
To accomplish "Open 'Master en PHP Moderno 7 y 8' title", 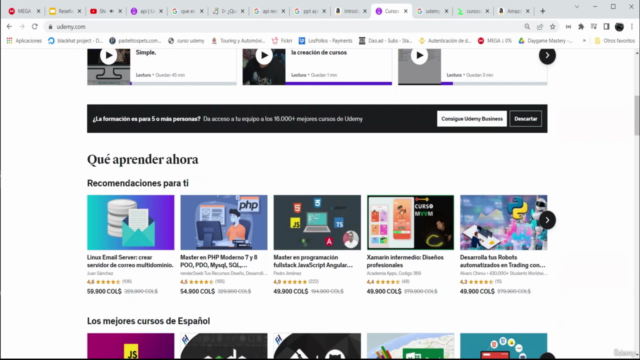I will pos(219,261).
